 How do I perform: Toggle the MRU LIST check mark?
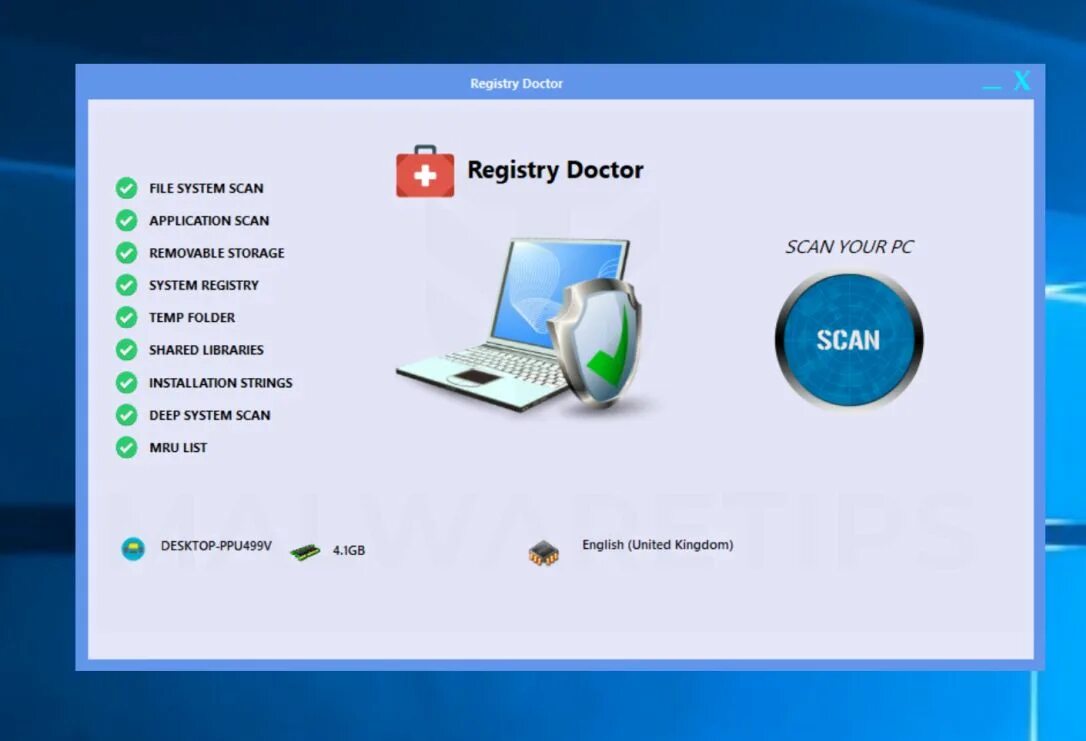126,447
